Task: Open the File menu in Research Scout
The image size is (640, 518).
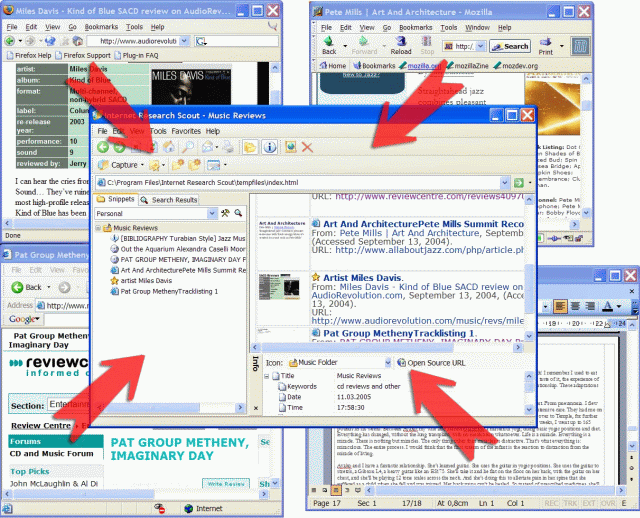Action: pos(102,131)
